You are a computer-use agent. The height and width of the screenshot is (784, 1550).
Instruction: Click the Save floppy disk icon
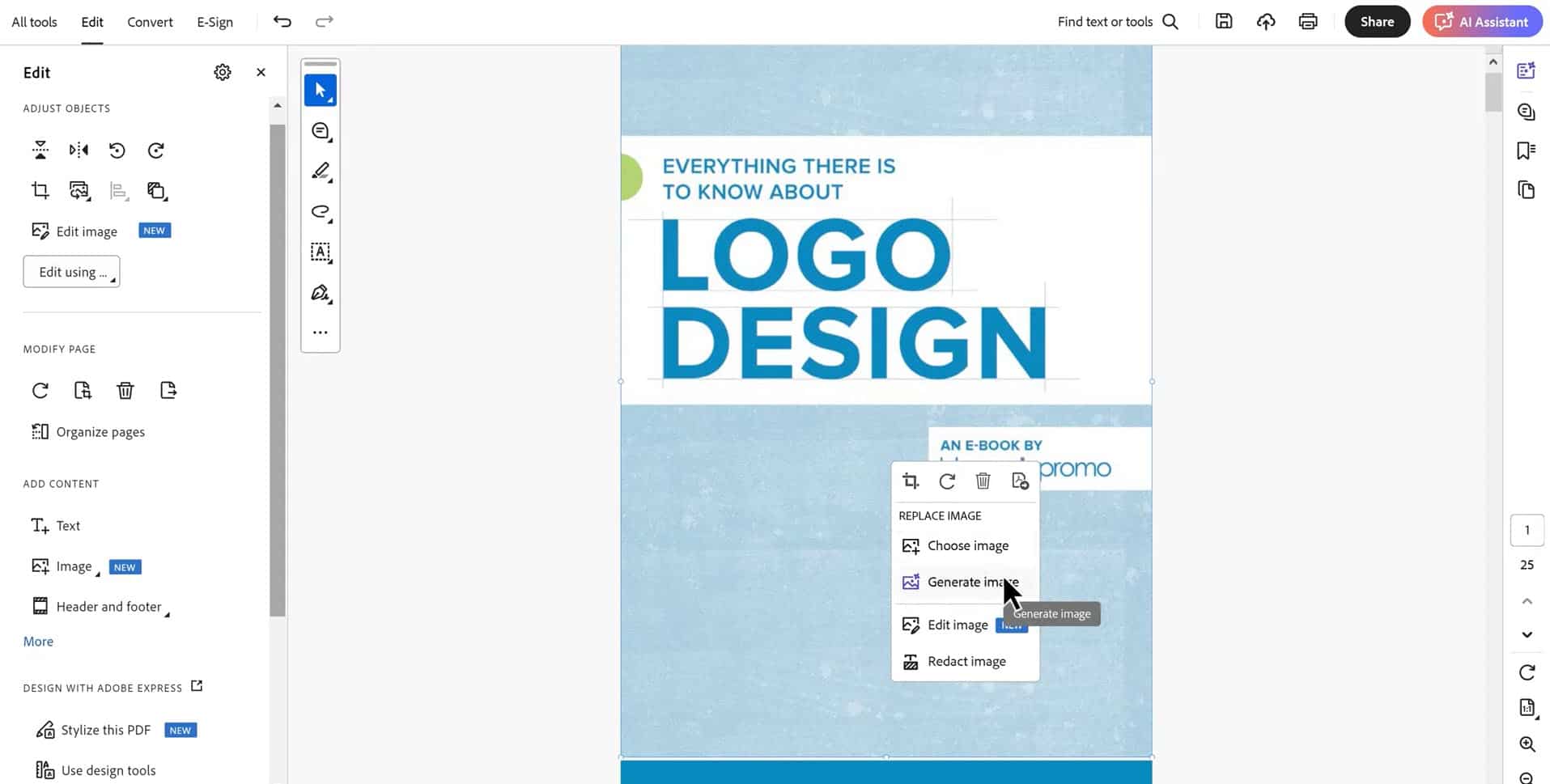click(1223, 22)
